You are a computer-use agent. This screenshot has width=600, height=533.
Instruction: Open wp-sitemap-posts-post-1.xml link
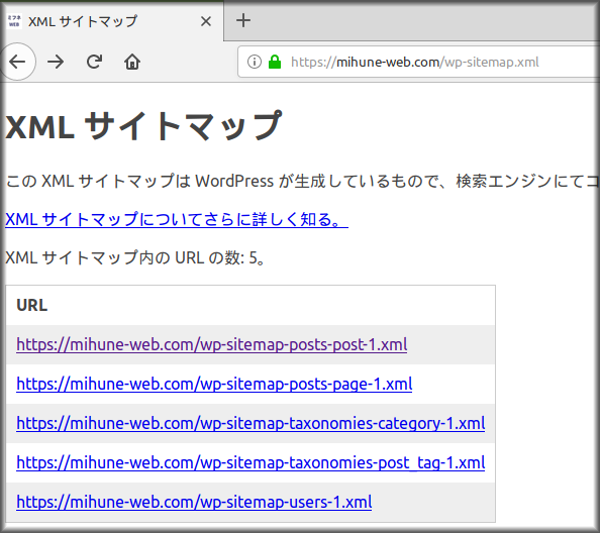[x=212, y=344]
